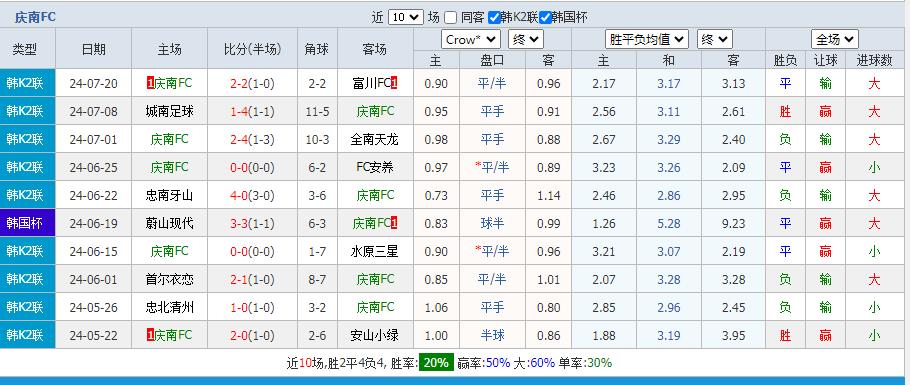Click the 忠北清州 home team link

(x=169, y=307)
